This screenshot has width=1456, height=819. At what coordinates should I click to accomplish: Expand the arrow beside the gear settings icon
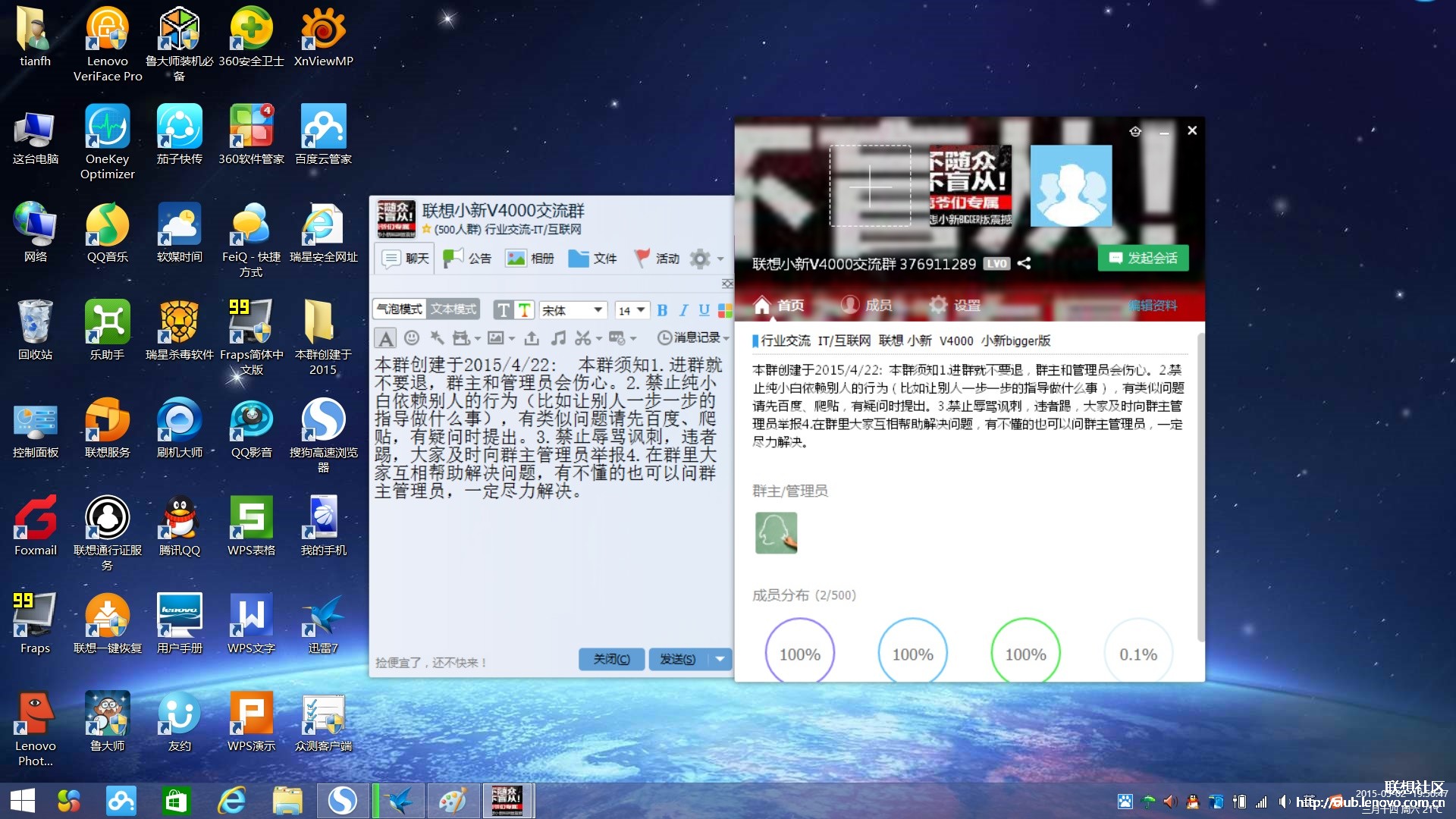pos(720,259)
